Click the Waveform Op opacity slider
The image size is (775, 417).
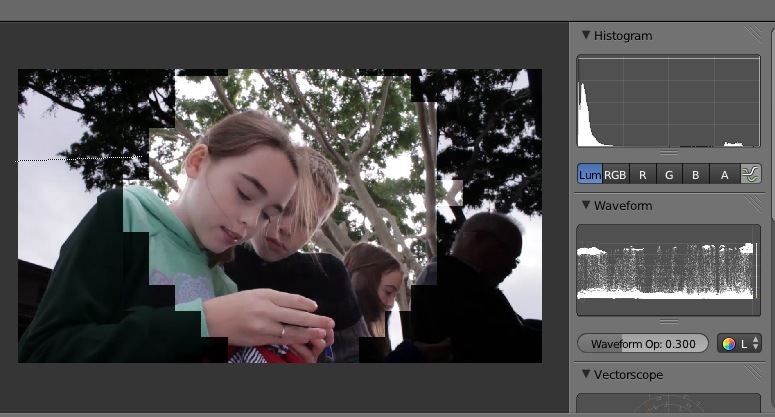[643, 343]
